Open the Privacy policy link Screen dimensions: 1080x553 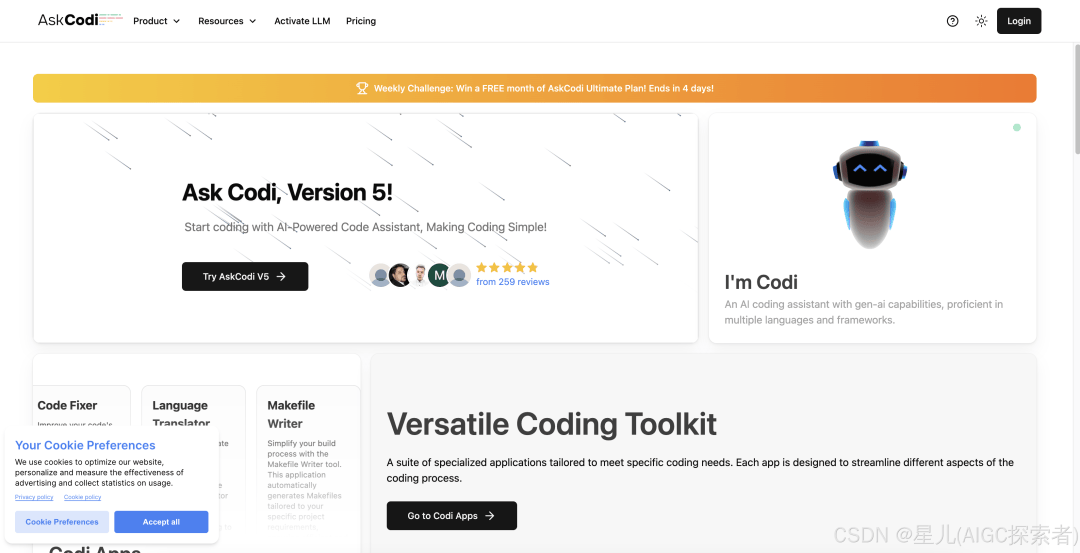click(x=34, y=497)
